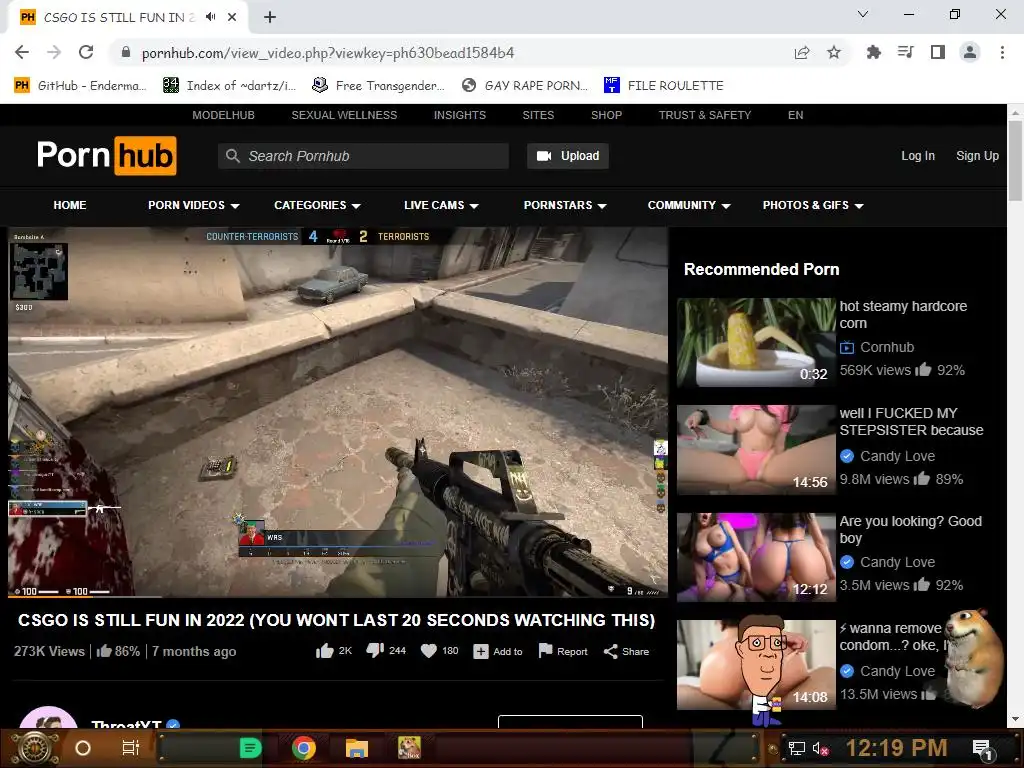This screenshot has height=768, width=1024.
Task: Go back to the previous page
Action: (22, 52)
